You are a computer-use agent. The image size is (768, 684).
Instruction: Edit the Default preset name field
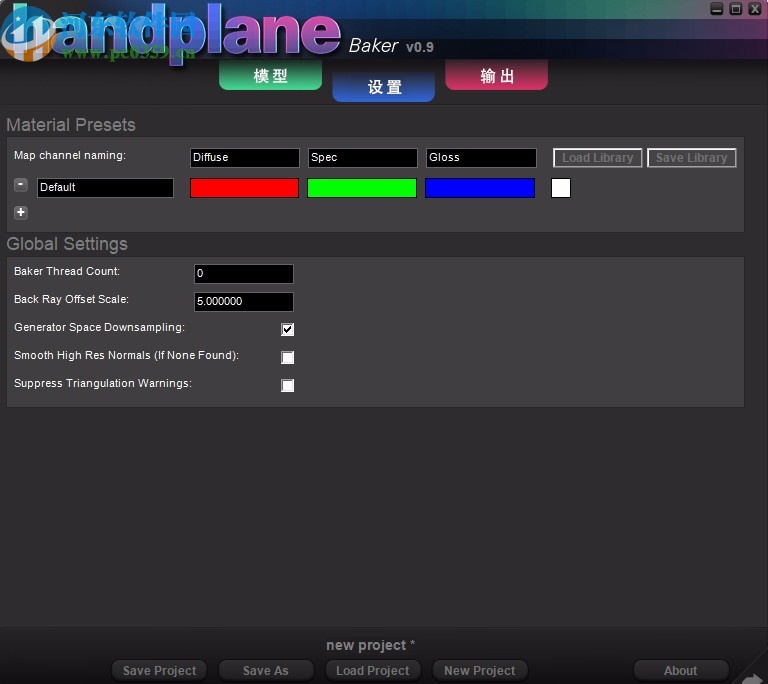(x=105, y=188)
